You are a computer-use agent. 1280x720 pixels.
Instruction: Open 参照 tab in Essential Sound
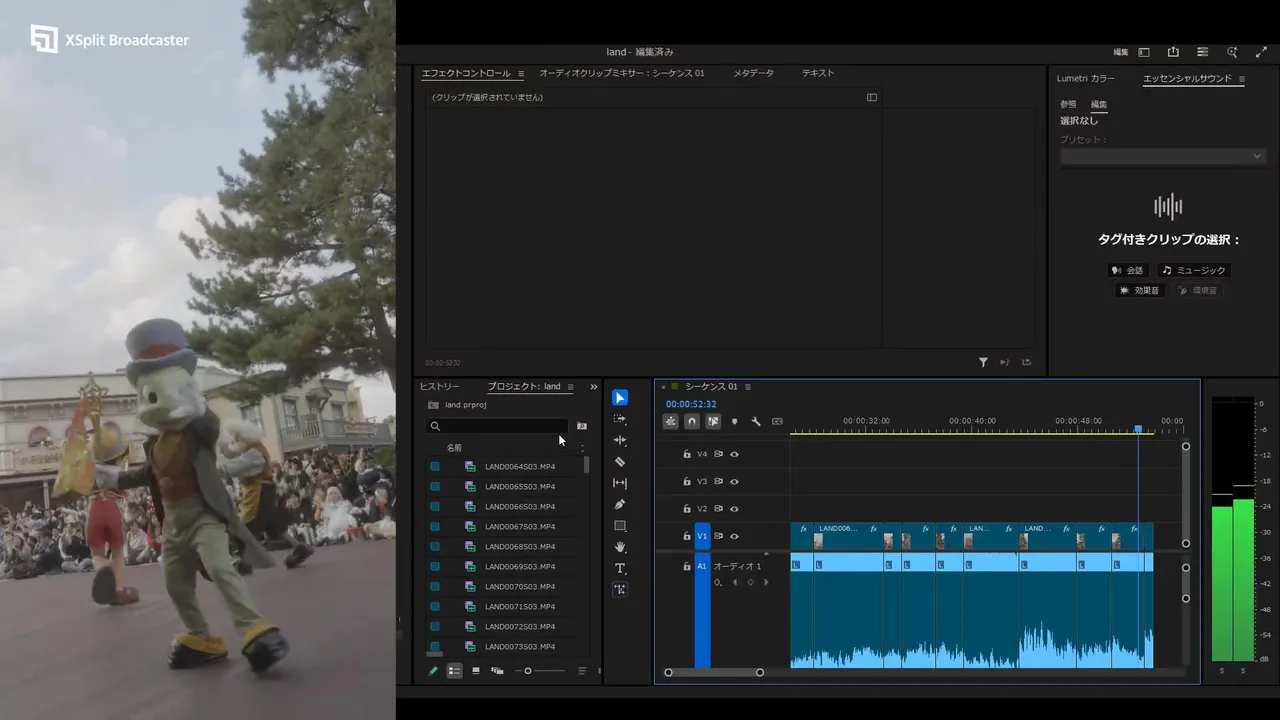(x=1068, y=104)
